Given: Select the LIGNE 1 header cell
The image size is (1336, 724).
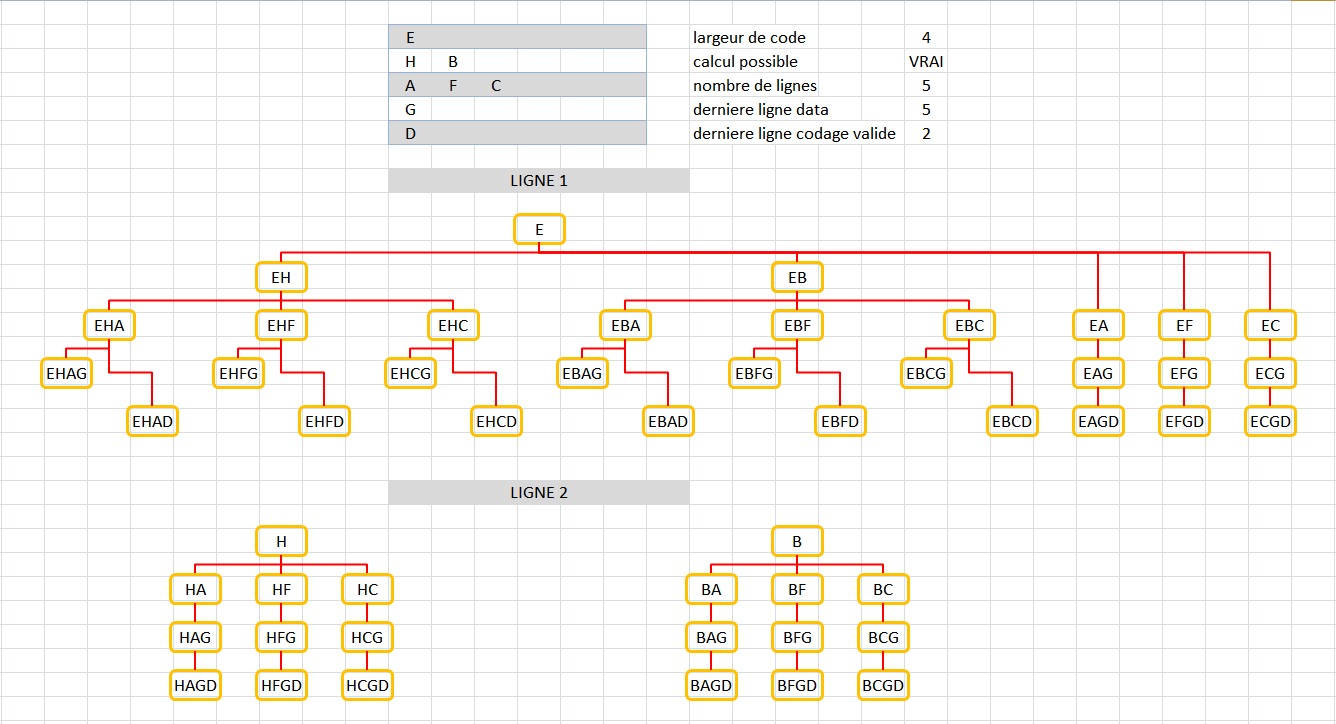Looking at the screenshot, I should click(x=539, y=181).
